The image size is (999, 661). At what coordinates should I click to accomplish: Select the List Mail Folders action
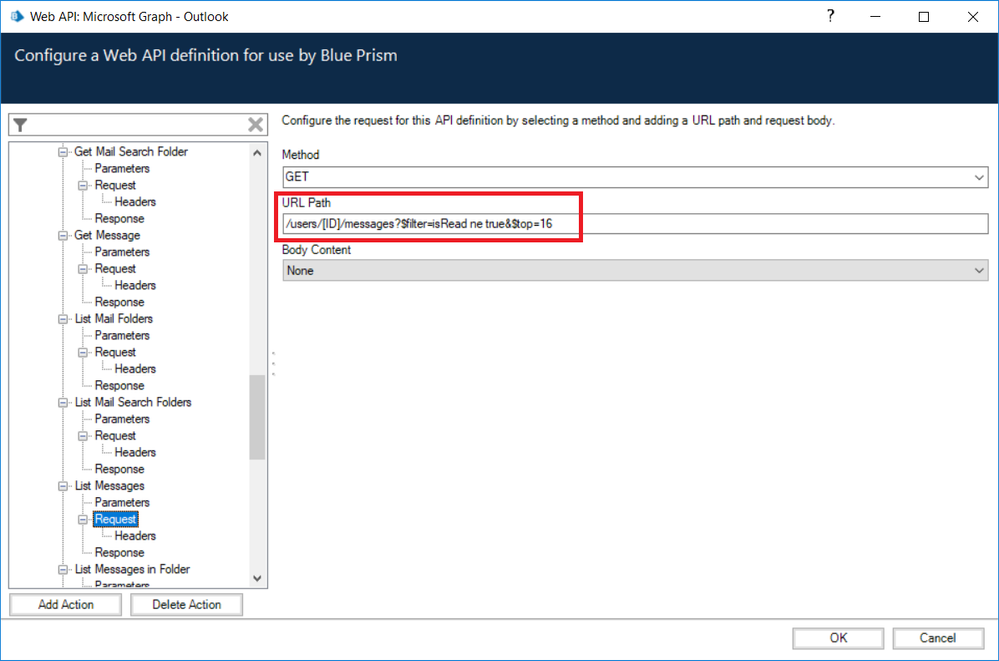pos(113,319)
